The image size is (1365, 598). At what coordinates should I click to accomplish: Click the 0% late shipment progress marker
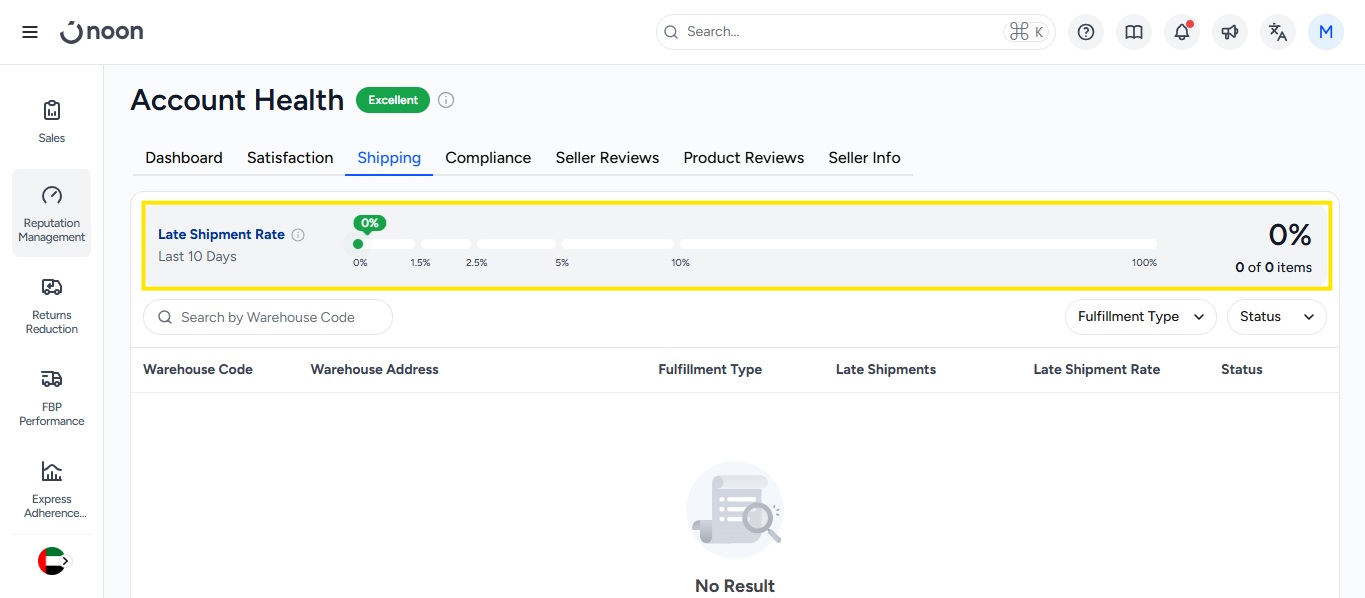(358, 244)
